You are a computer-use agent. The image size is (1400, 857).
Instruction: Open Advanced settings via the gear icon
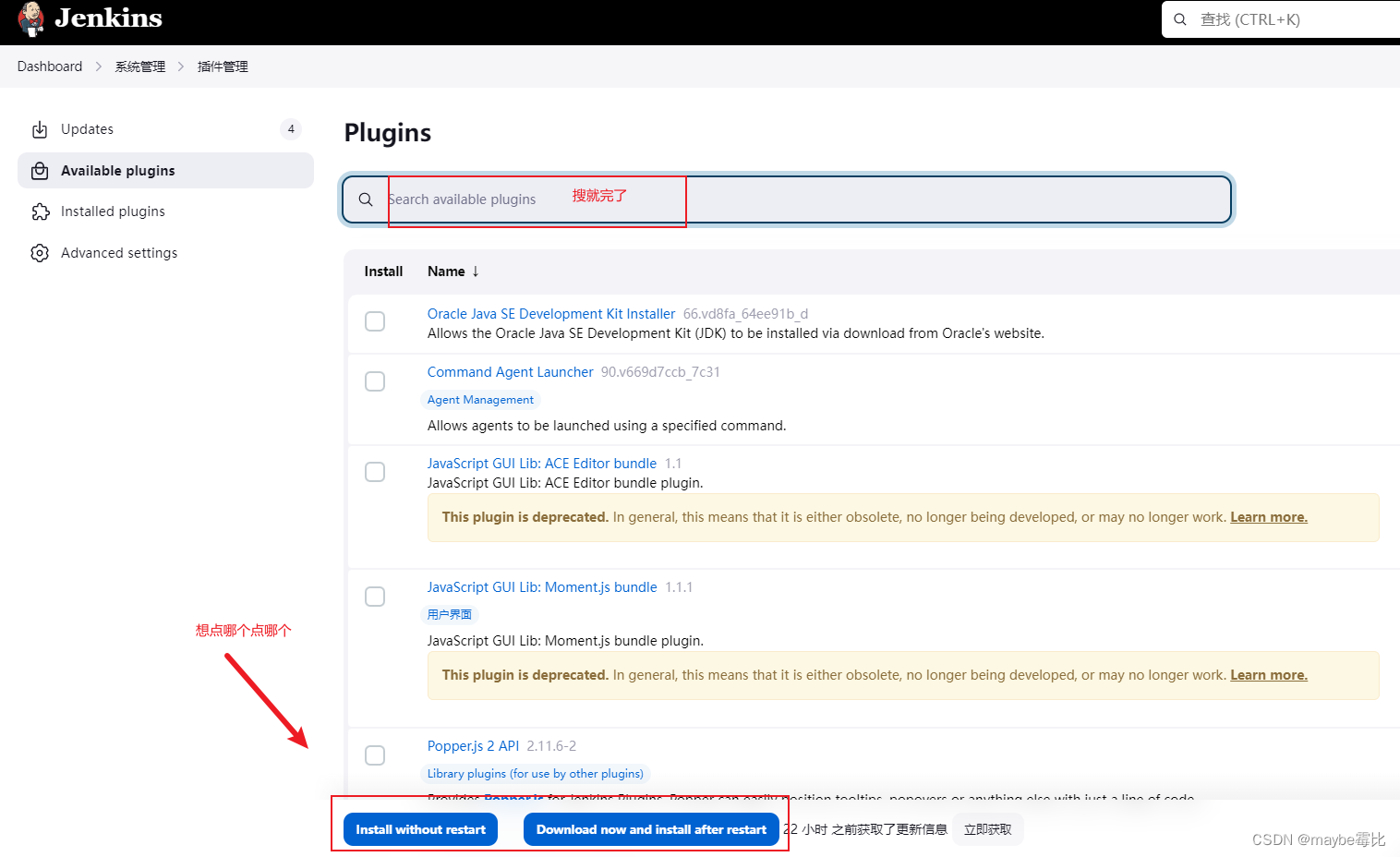click(x=40, y=252)
